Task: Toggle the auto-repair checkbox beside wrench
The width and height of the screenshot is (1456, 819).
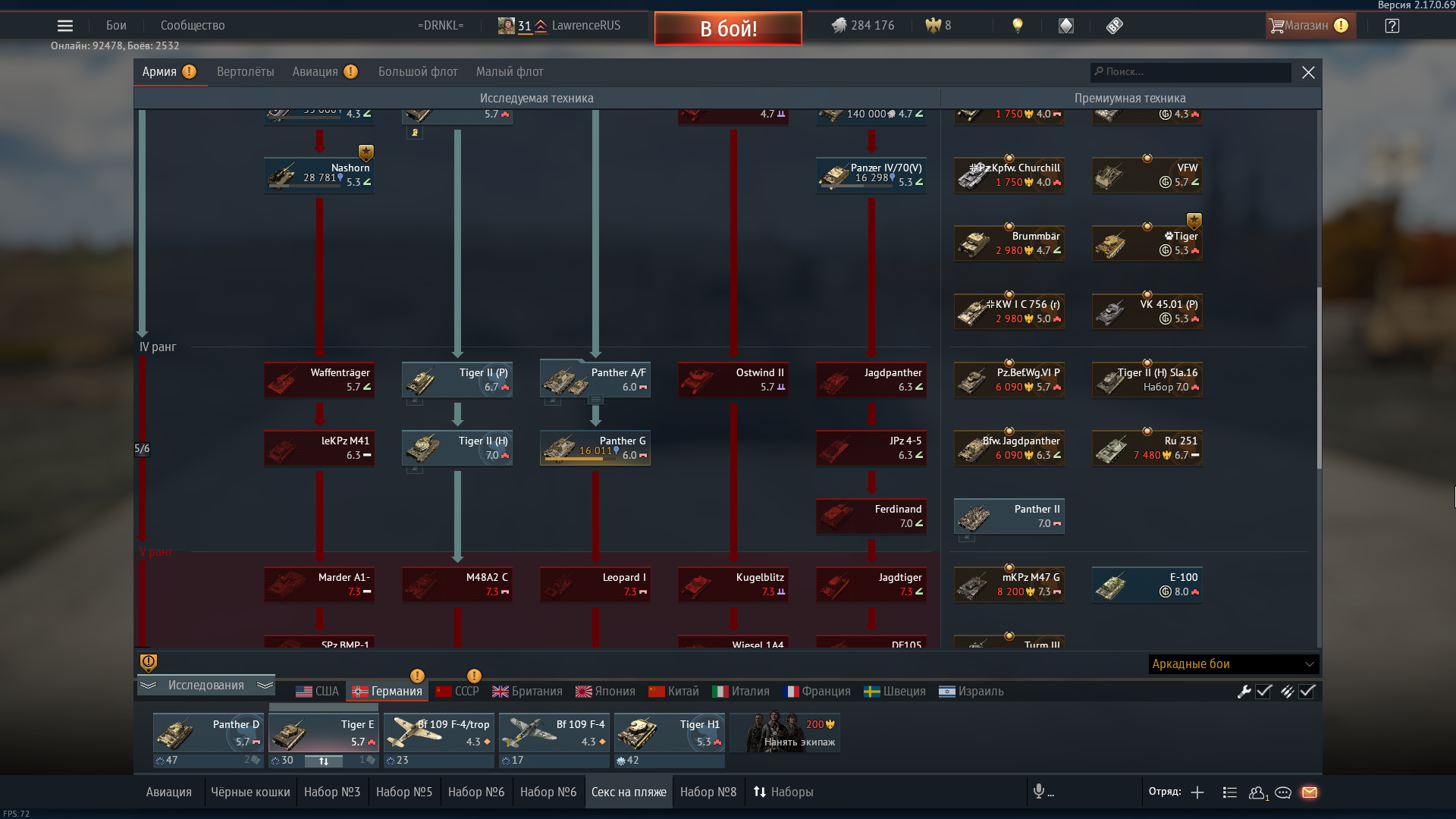Action: (x=1264, y=691)
